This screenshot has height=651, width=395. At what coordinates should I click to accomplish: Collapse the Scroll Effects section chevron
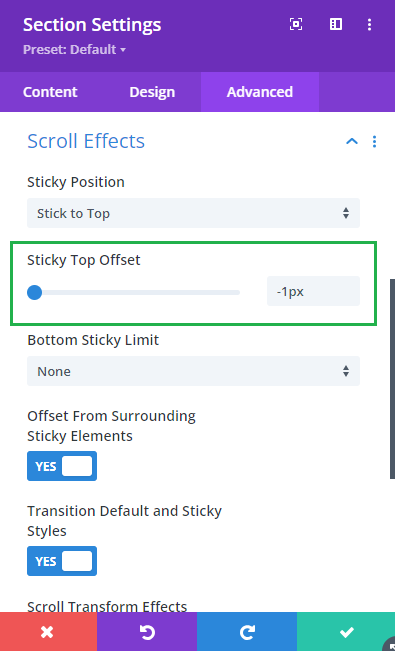click(x=352, y=142)
